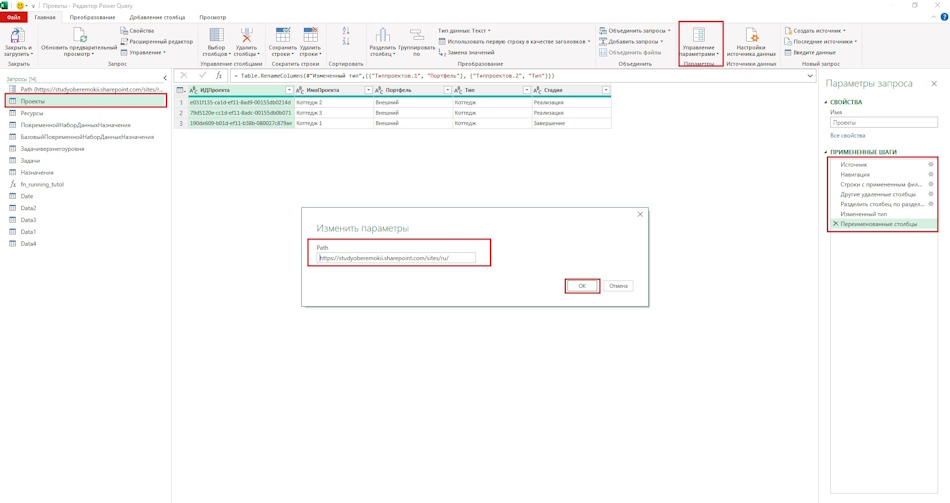The height and width of the screenshot is (503, 950).
Task: Open the Тип данных: Текст dropdown
Action: (464, 30)
